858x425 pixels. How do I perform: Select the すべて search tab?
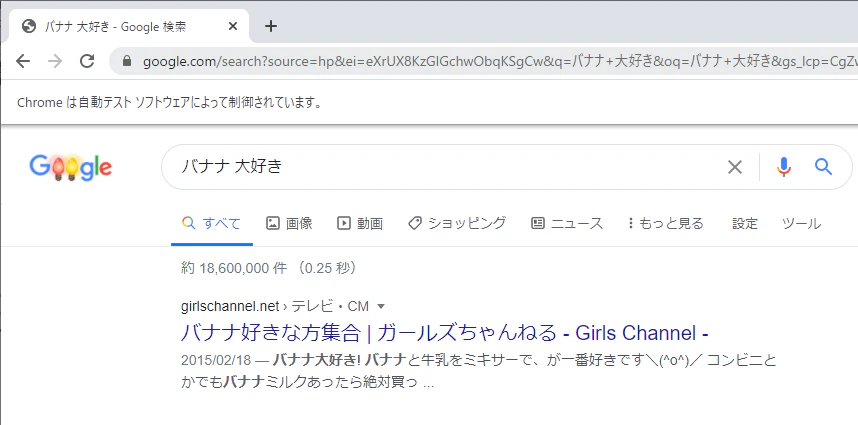212,223
